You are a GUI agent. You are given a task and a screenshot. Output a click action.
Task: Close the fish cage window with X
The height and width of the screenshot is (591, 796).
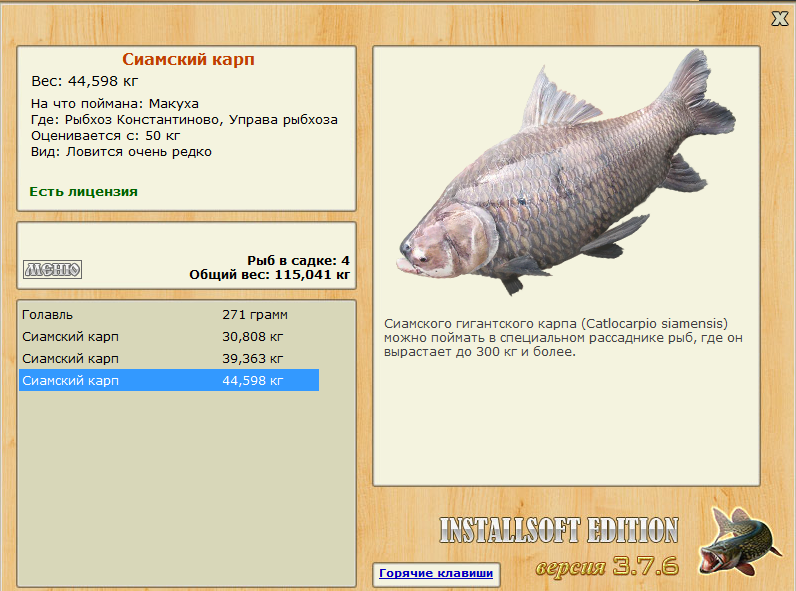coord(780,19)
